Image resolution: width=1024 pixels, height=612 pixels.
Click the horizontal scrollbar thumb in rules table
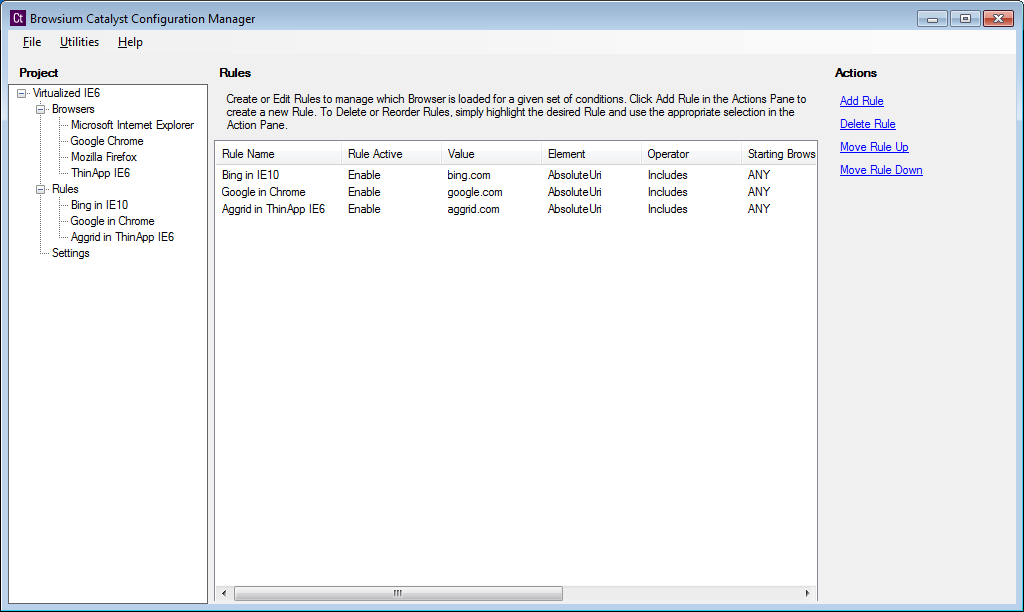pos(398,593)
